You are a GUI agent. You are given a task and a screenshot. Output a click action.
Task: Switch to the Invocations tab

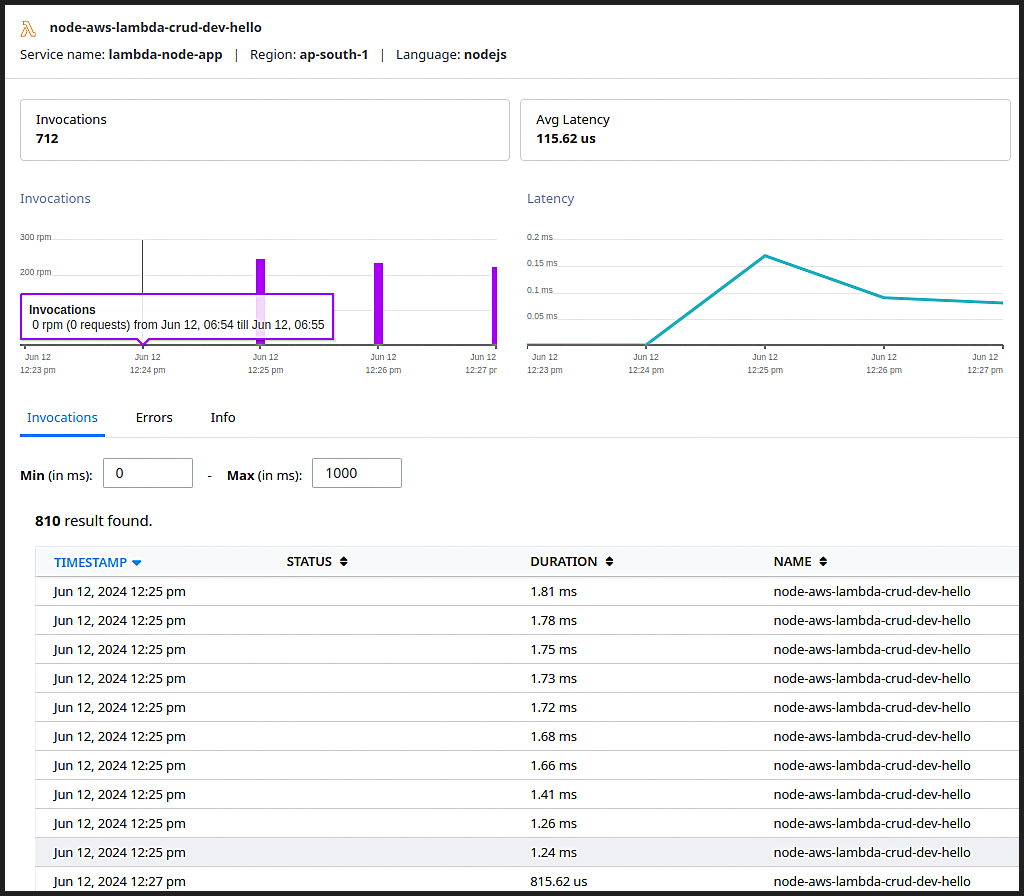tap(62, 418)
